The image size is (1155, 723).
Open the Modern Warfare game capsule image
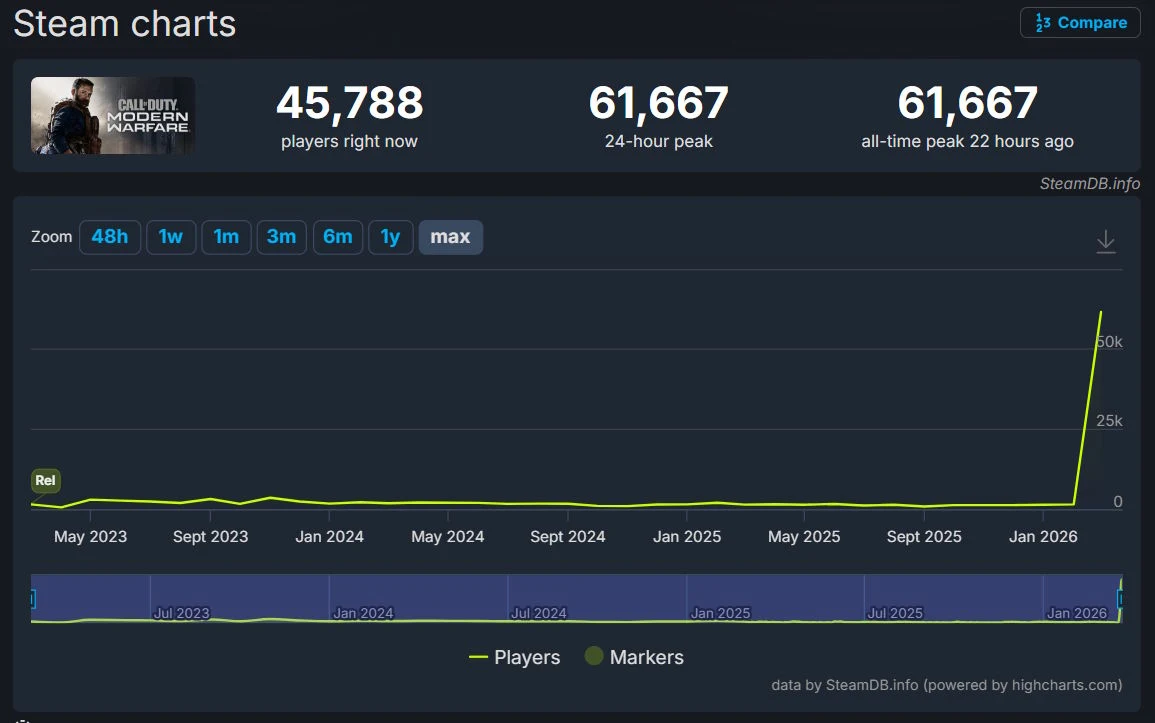[112, 115]
